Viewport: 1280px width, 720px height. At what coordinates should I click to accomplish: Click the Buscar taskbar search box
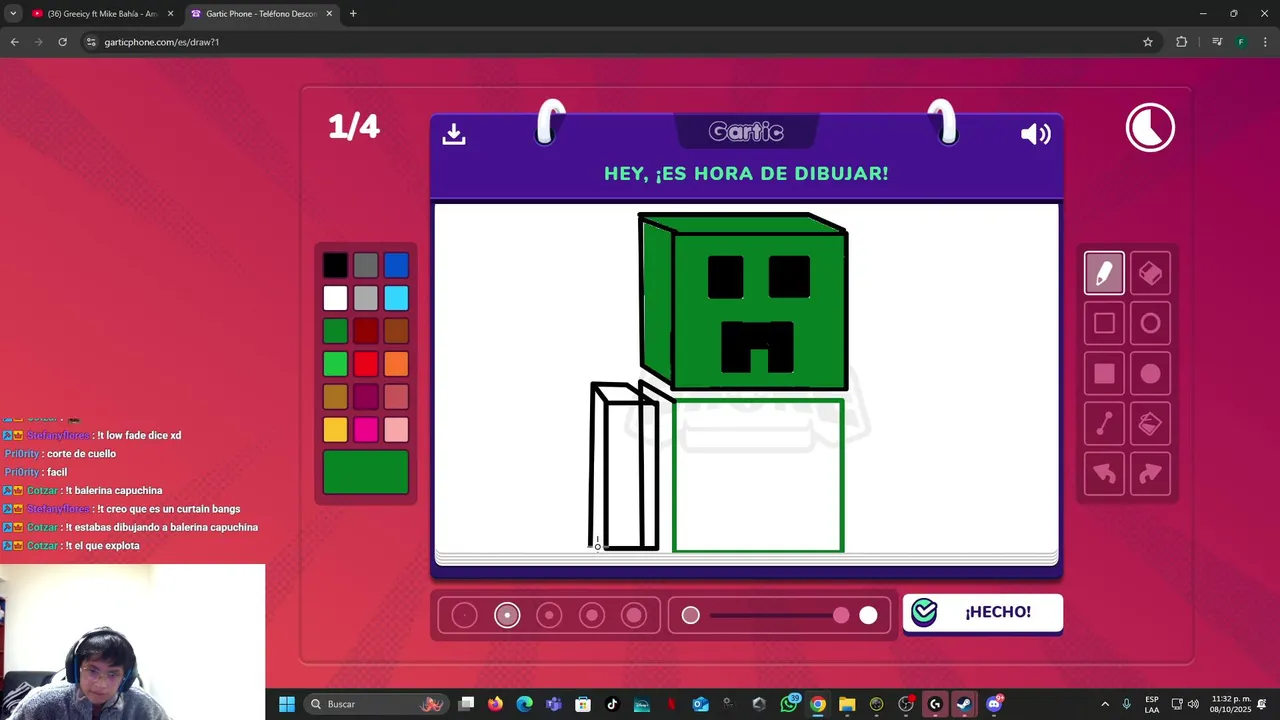point(377,704)
